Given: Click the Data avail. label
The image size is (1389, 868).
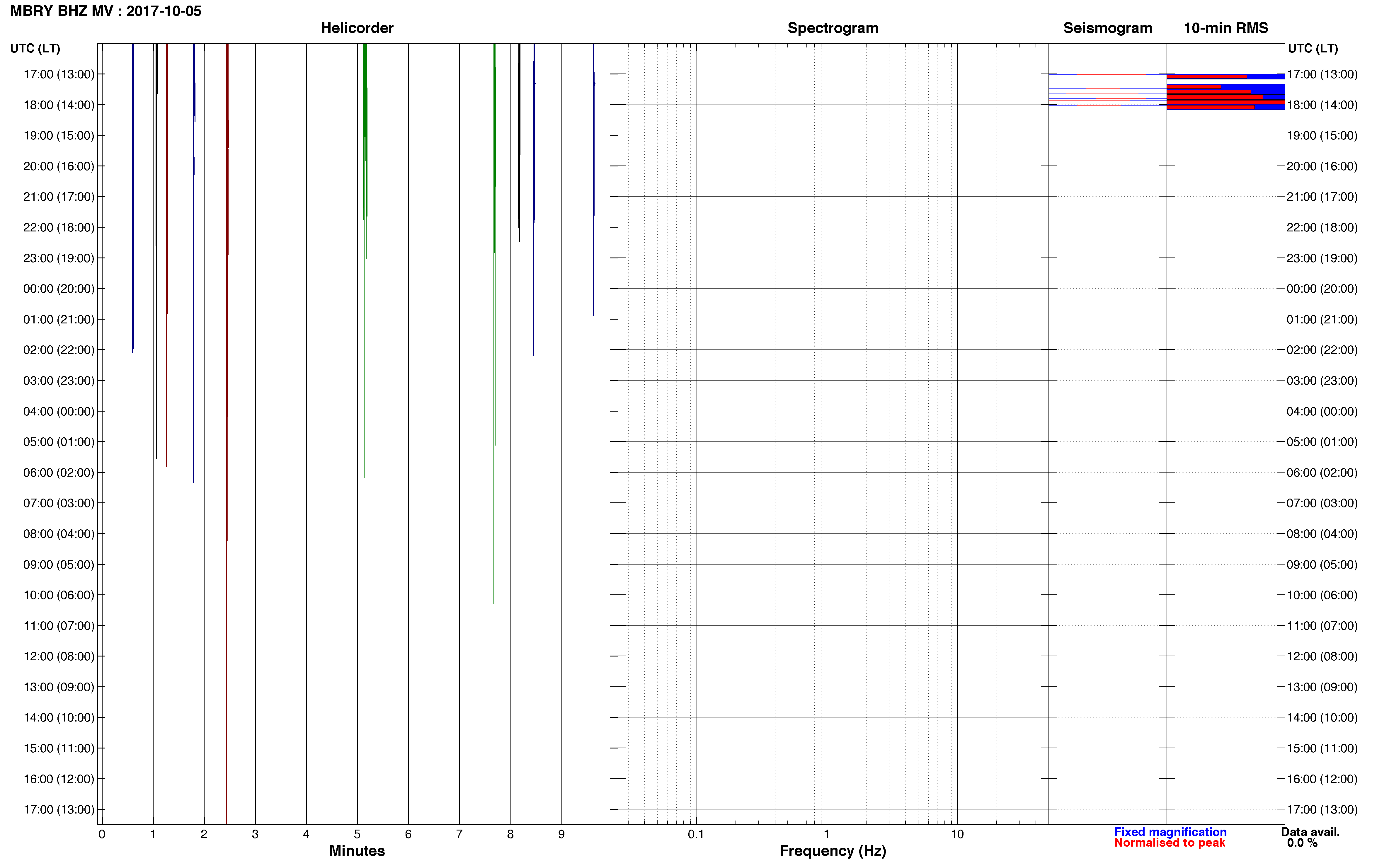Looking at the screenshot, I should pyautogui.click(x=1310, y=832).
